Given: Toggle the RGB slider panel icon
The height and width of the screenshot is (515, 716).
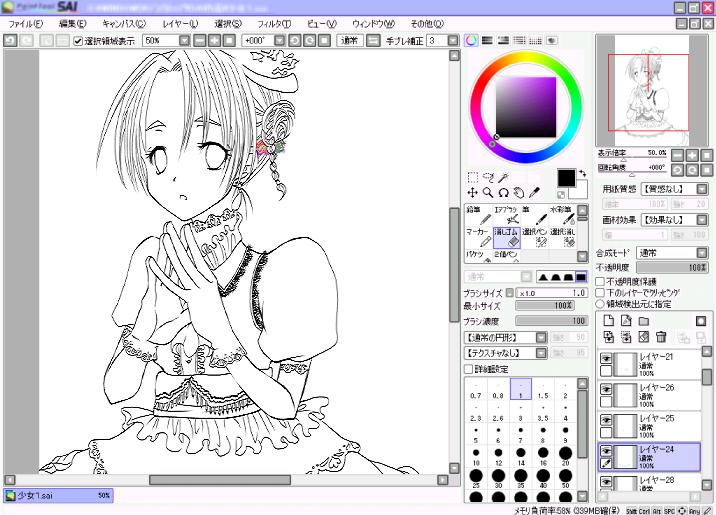Looking at the screenshot, I should click(x=487, y=41).
